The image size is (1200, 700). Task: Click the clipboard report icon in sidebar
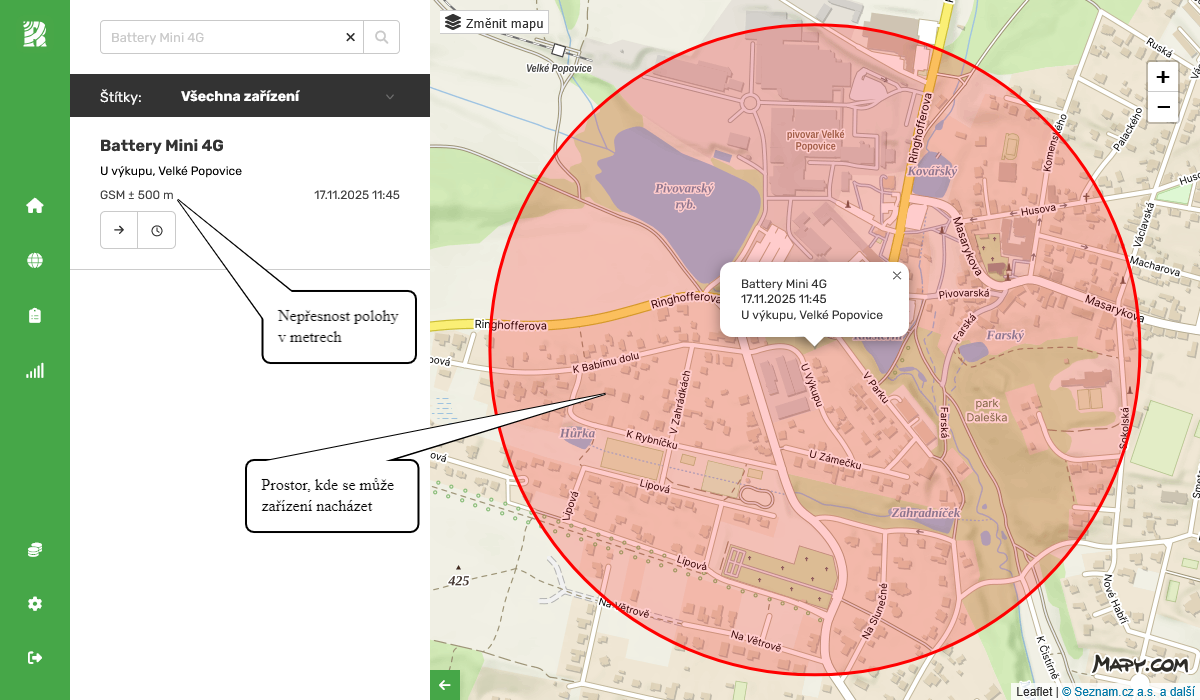(34, 314)
